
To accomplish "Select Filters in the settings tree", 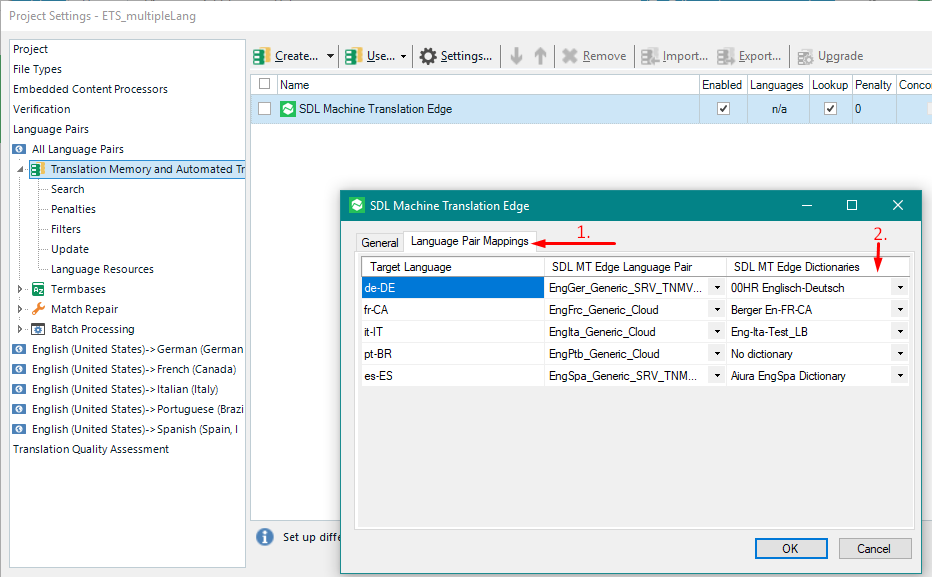I will (66, 229).
